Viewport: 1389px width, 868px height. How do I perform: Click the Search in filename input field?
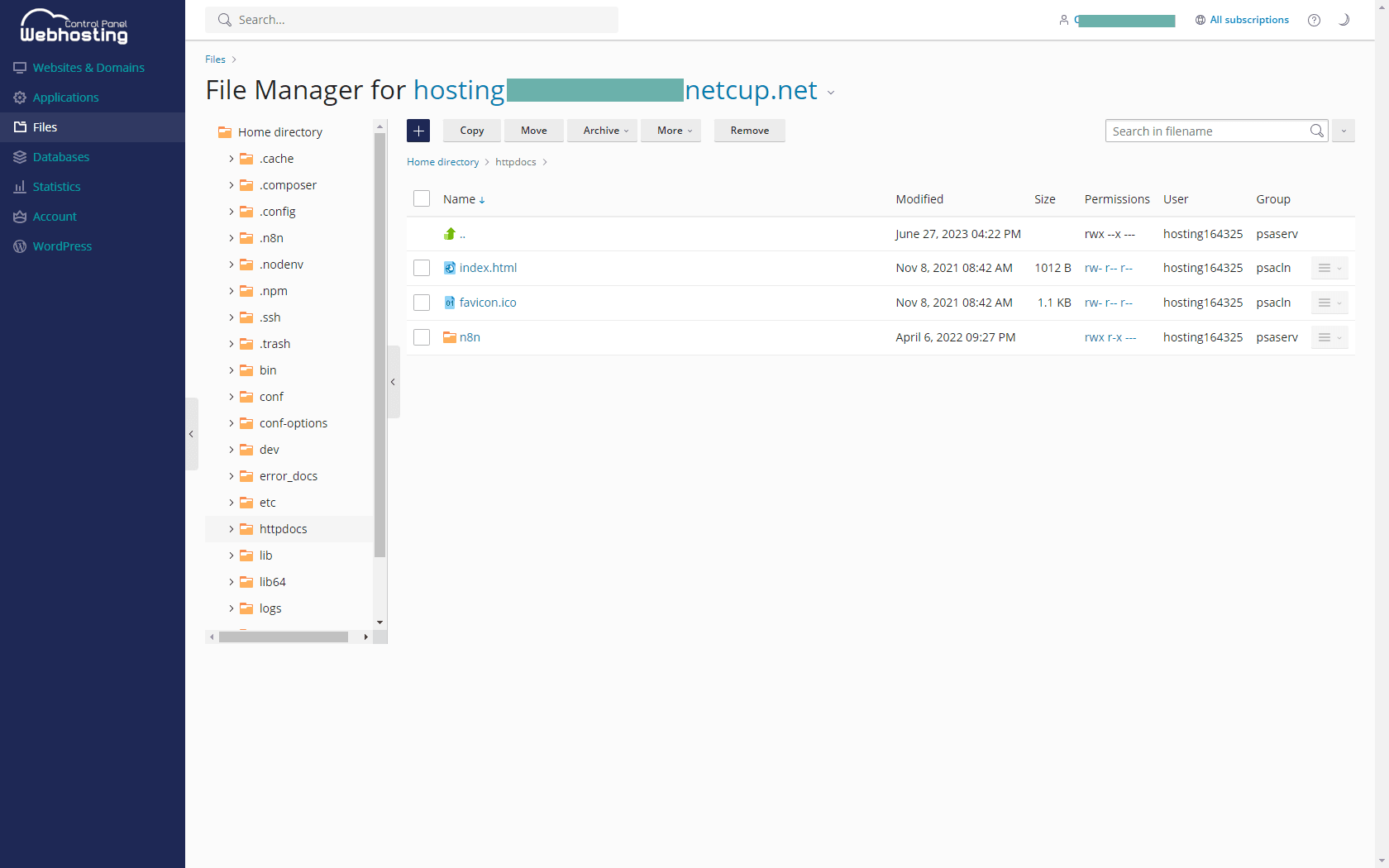coord(1207,131)
